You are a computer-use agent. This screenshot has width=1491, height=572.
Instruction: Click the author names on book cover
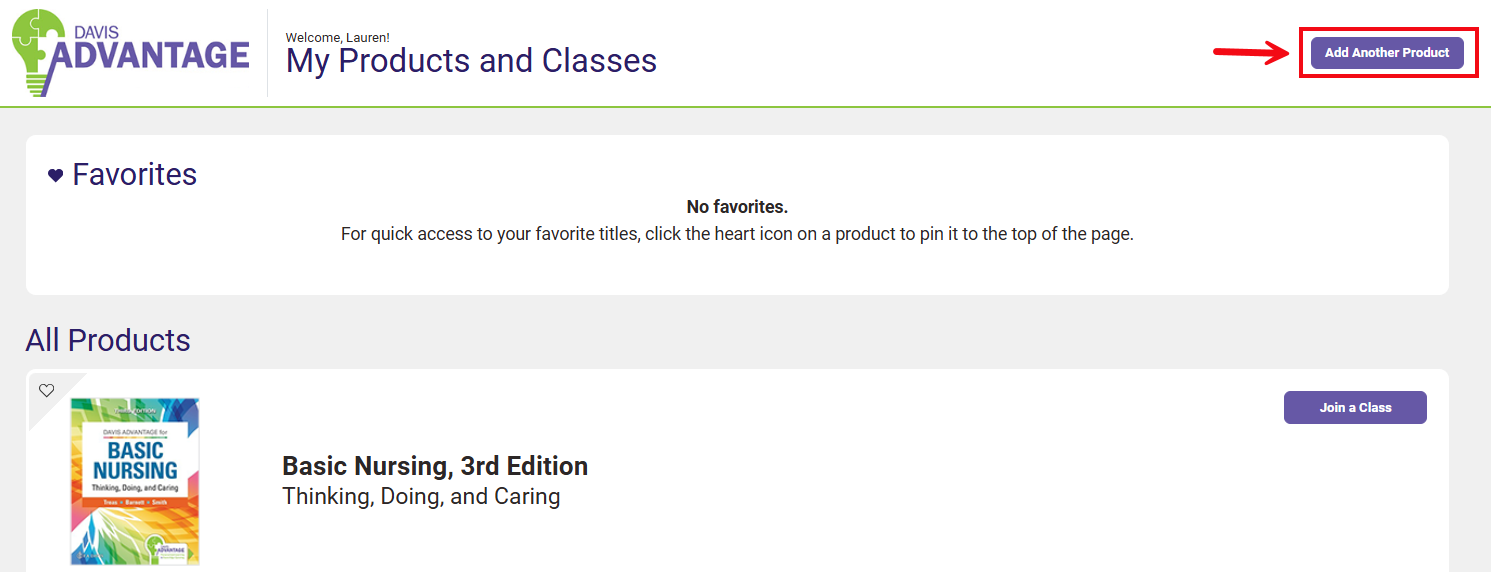coord(135,500)
